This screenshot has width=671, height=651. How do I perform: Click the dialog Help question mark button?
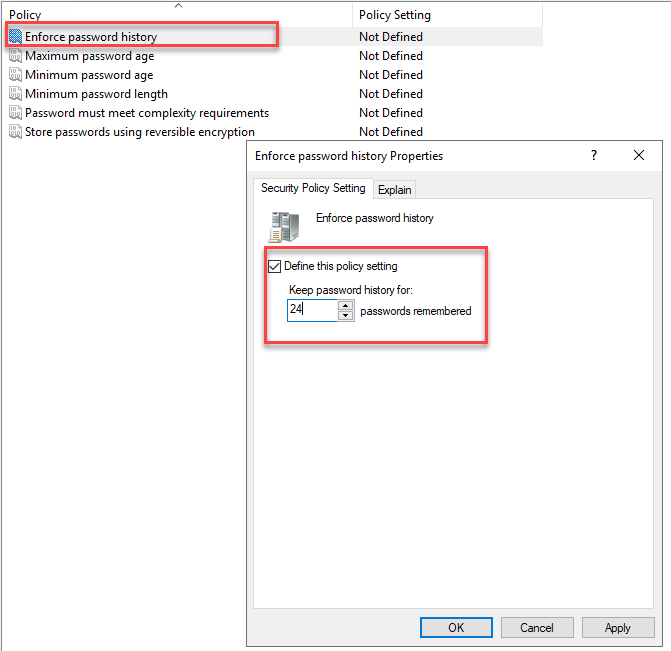(x=593, y=156)
